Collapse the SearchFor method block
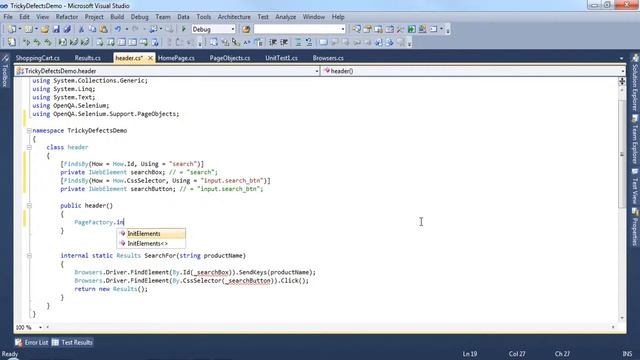 (29, 256)
